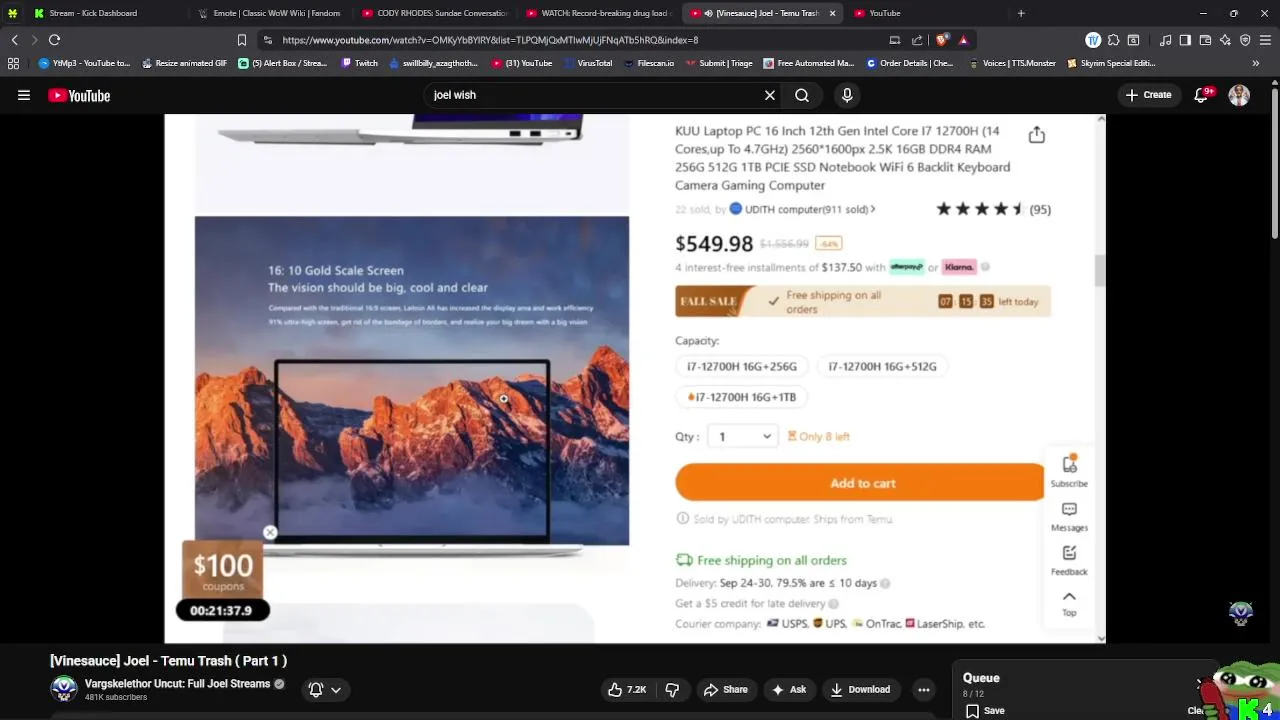Open the swillbilly_azagthoth bookmark
Viewport: 1280px width, 720px height.
433,63
